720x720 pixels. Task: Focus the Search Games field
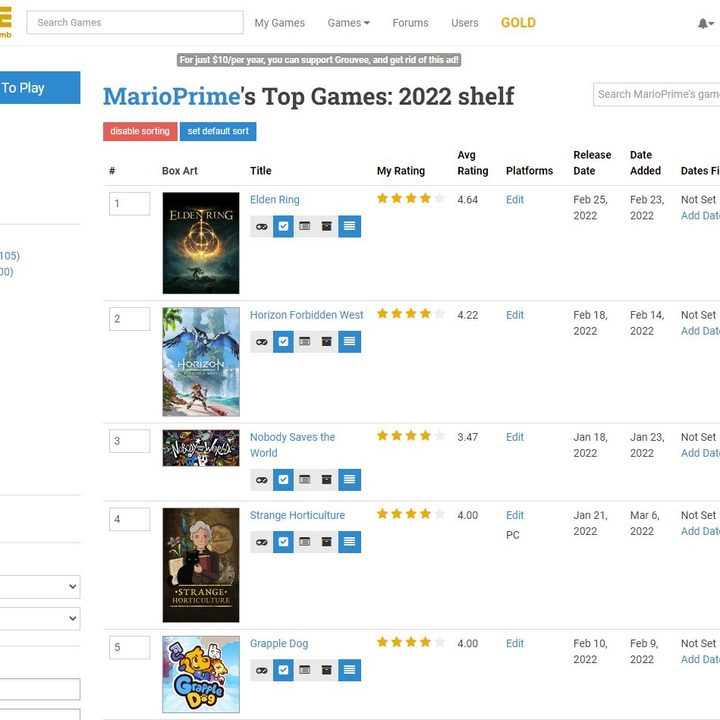point(135,22)
